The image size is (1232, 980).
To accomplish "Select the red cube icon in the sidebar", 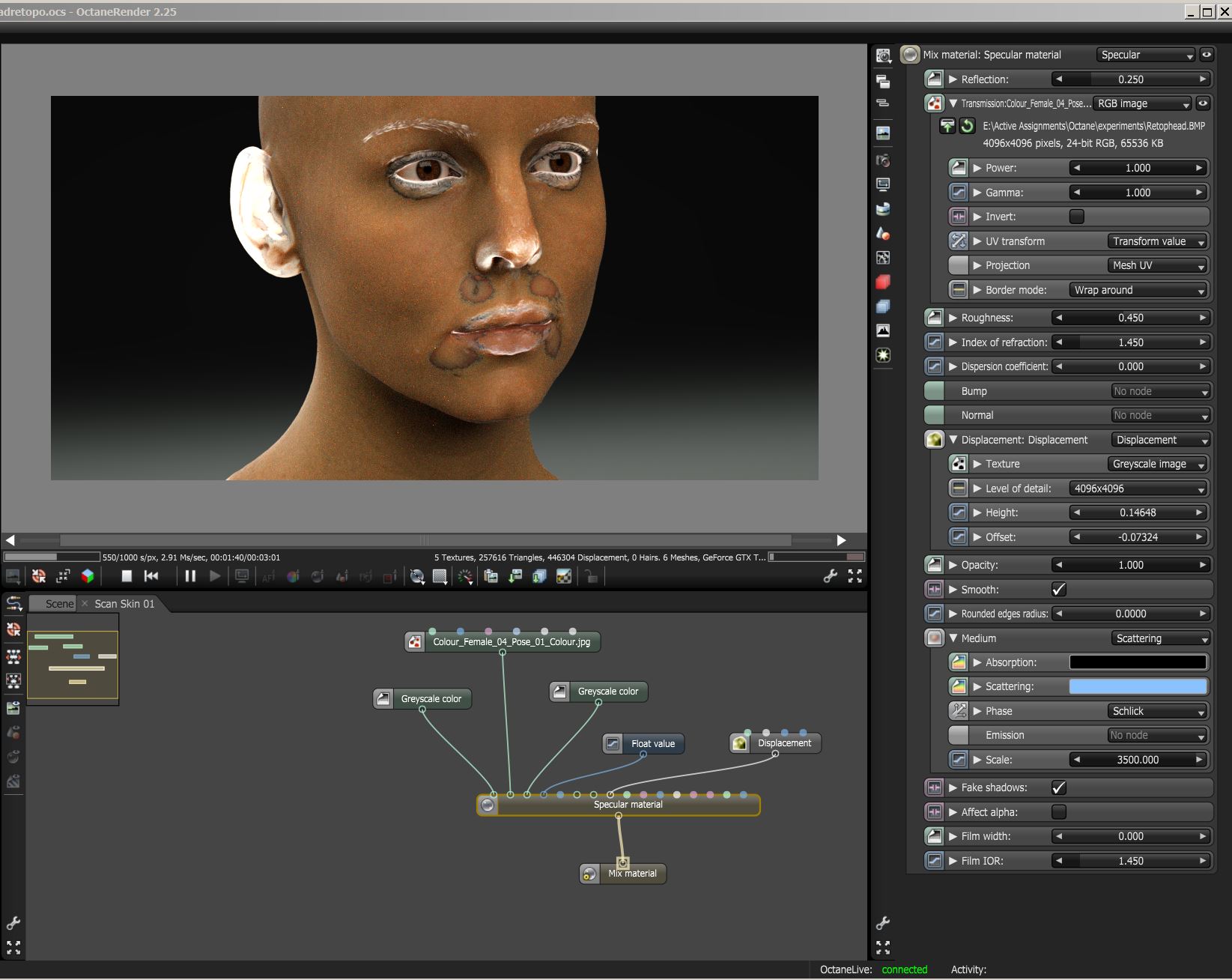I will (x=883, y=282).
